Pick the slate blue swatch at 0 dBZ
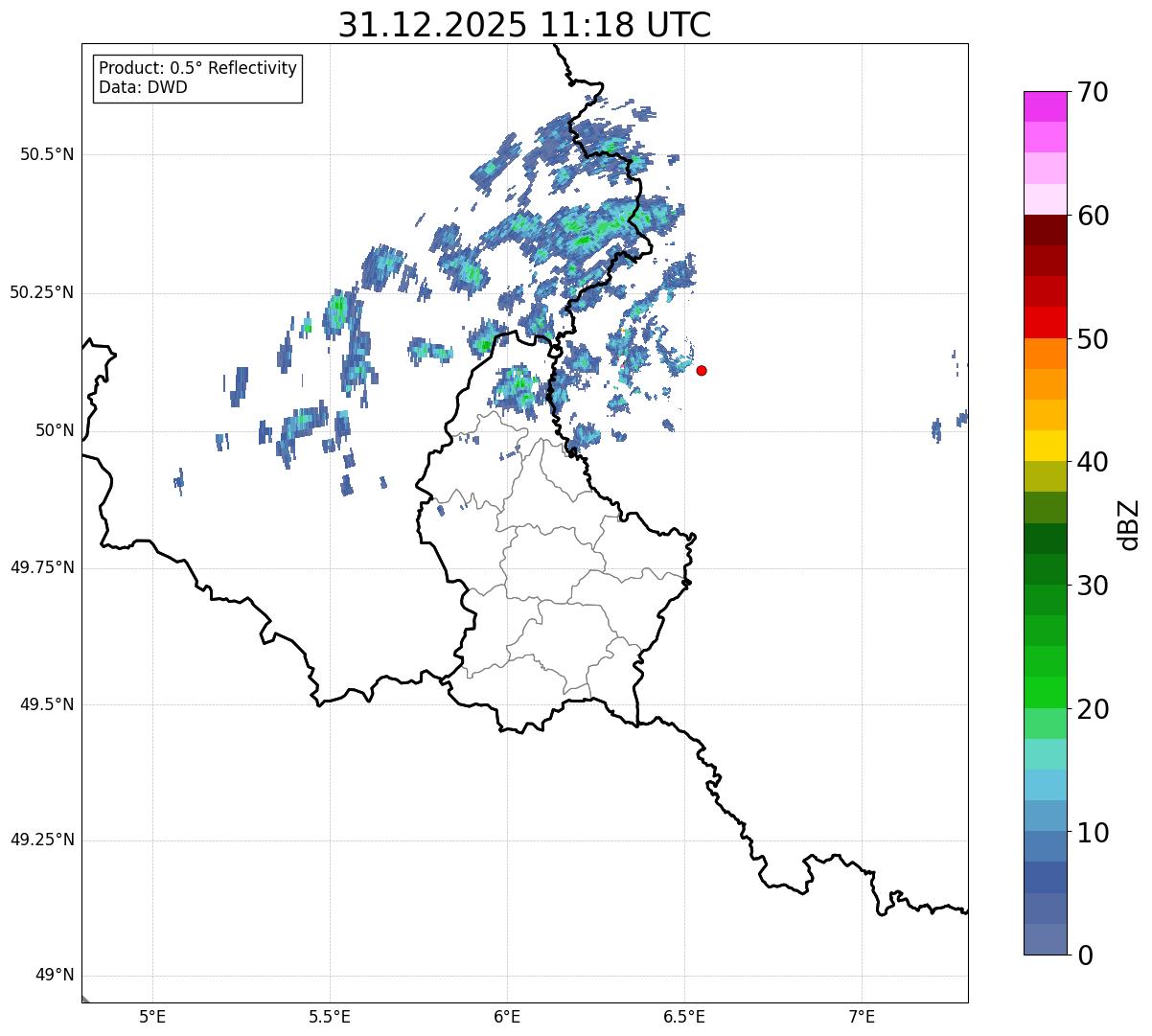Screen dimensions: 1152x1036 (x=1047, y=939)
